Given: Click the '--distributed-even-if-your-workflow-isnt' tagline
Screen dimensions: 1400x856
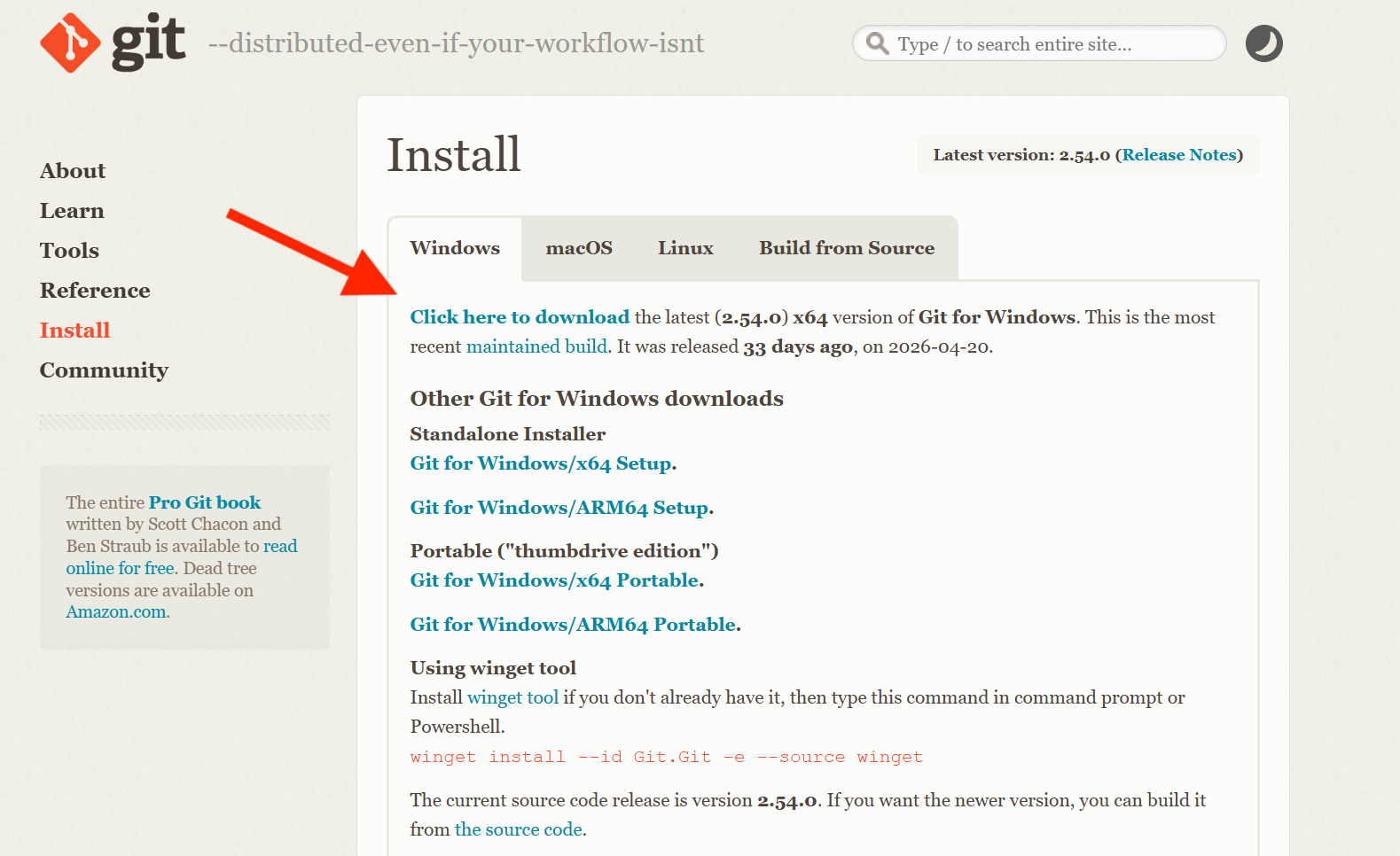Looking at the screenshot, I should tap(456, 43).
